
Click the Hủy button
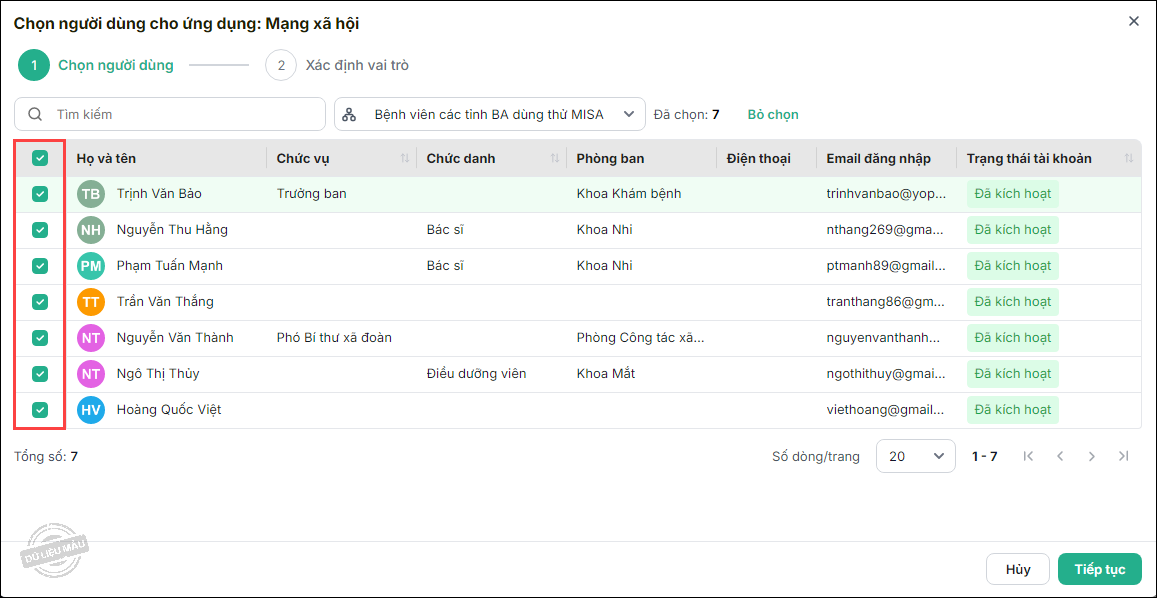(1017, 569)
